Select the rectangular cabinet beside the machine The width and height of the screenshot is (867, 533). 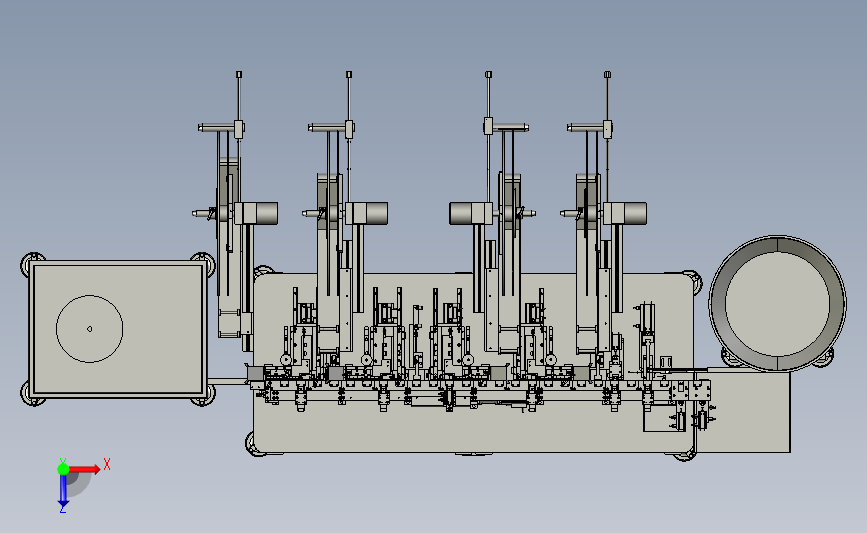click(118, 329)
